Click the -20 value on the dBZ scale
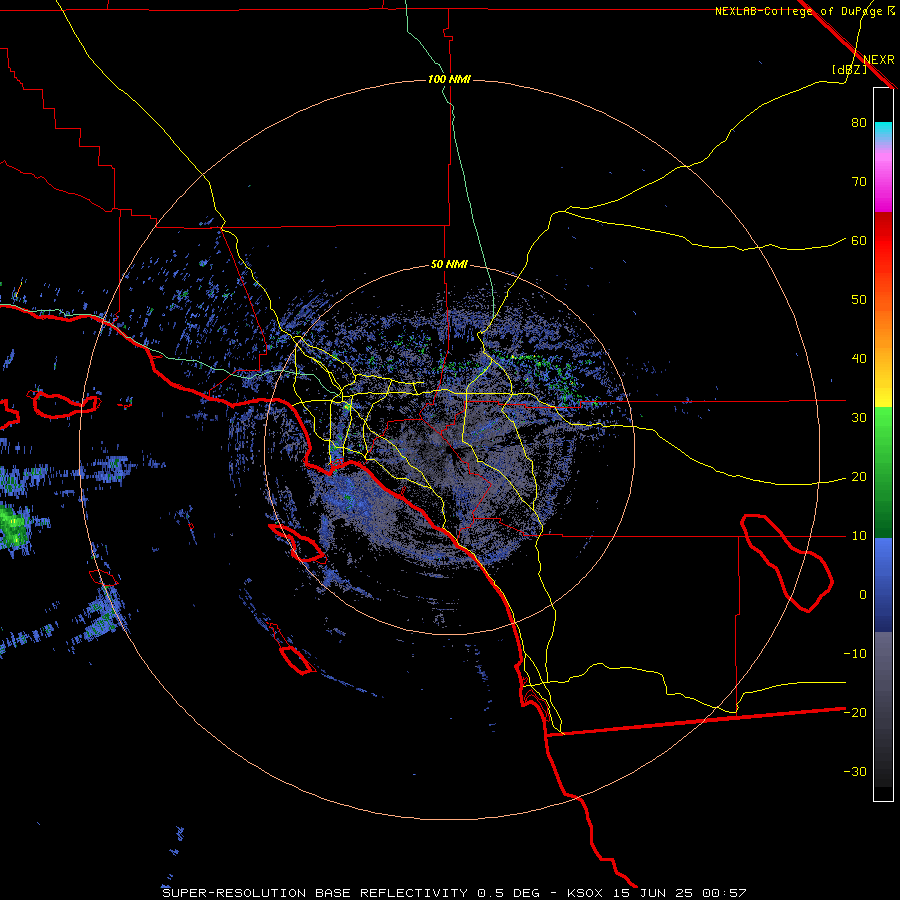 point(855,712)
